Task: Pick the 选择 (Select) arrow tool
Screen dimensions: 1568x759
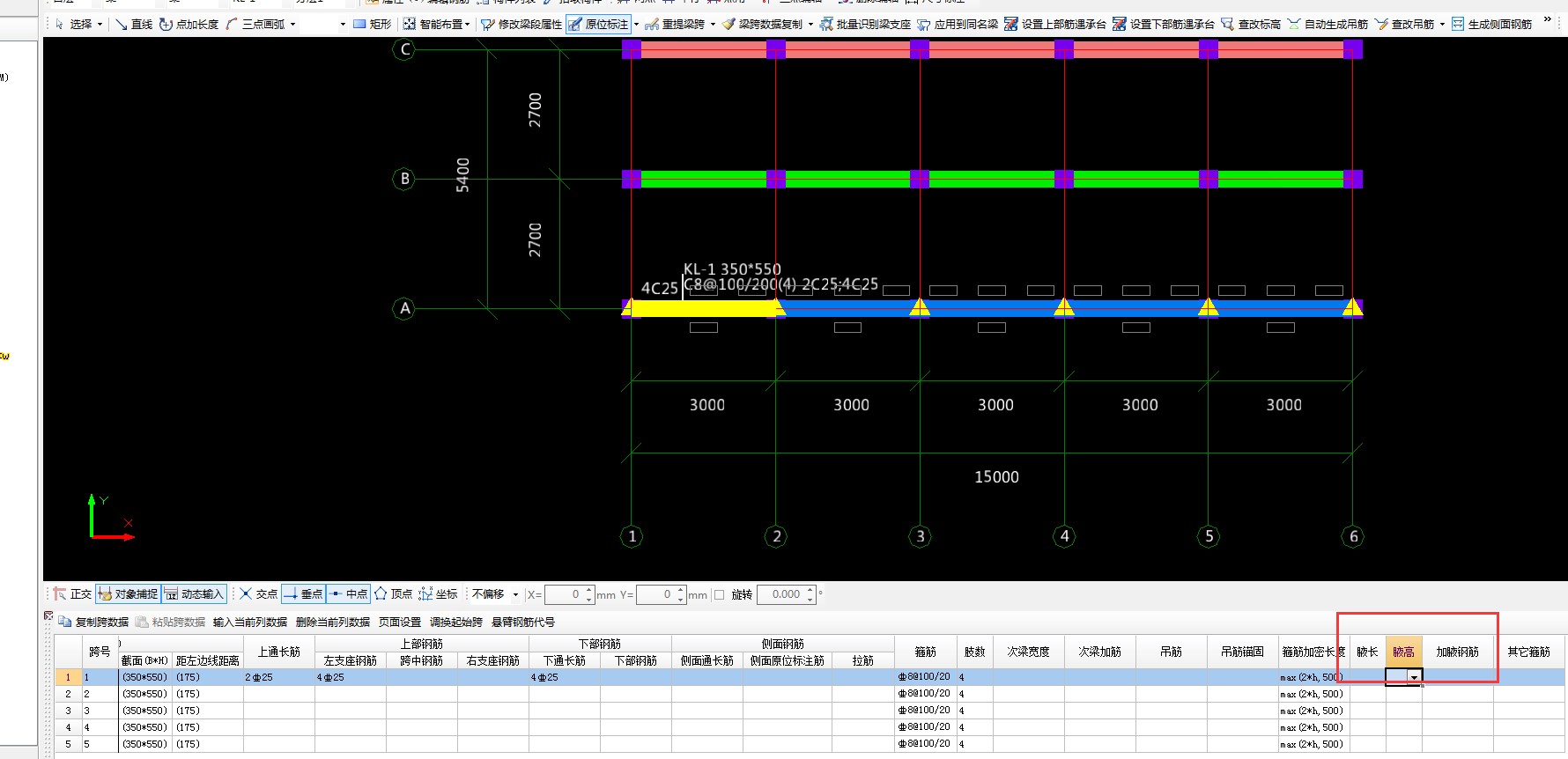Action: pyautogui.click(x=73, y=24)
